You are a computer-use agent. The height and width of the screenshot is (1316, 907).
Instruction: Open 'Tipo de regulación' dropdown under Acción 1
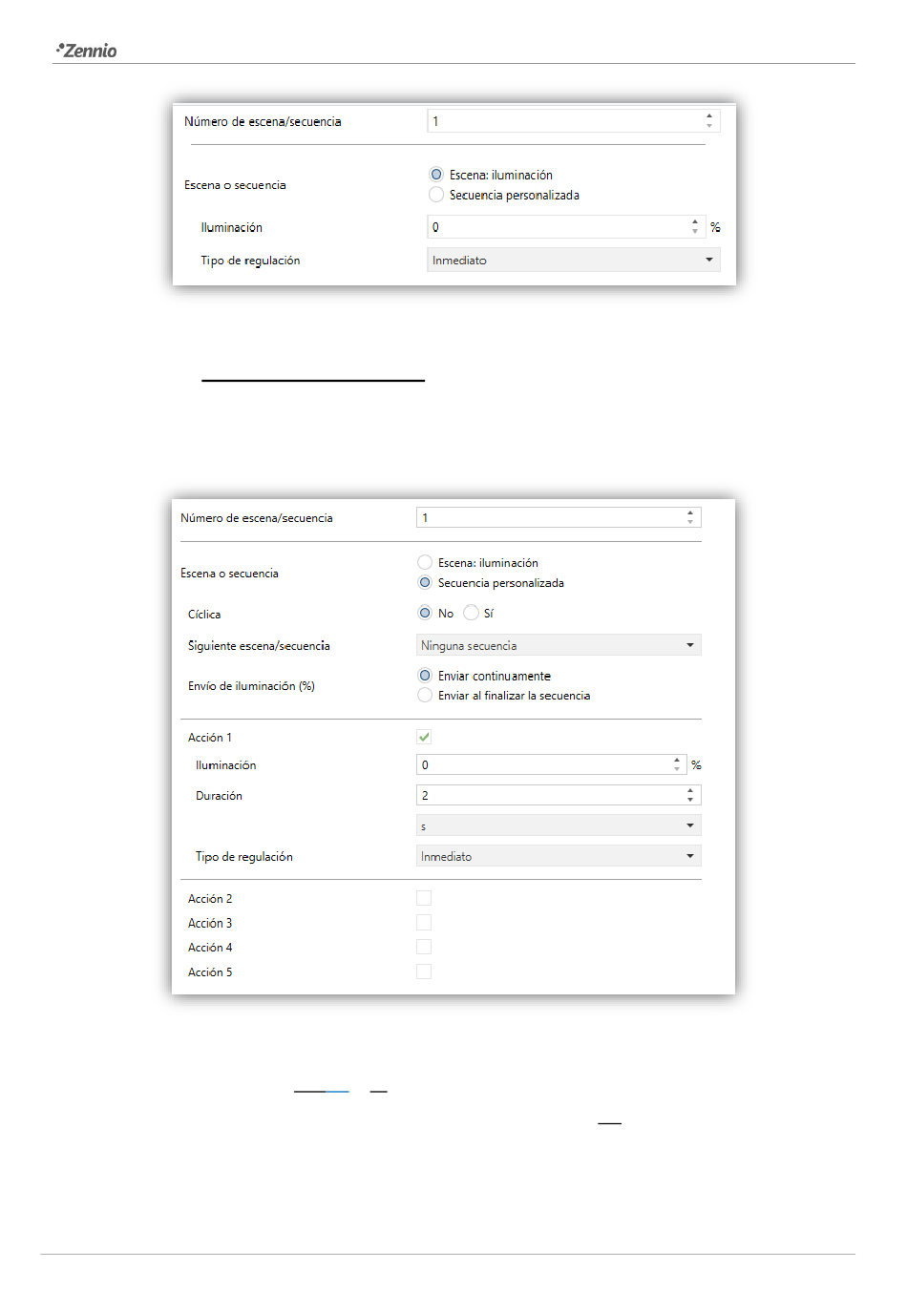559,856
